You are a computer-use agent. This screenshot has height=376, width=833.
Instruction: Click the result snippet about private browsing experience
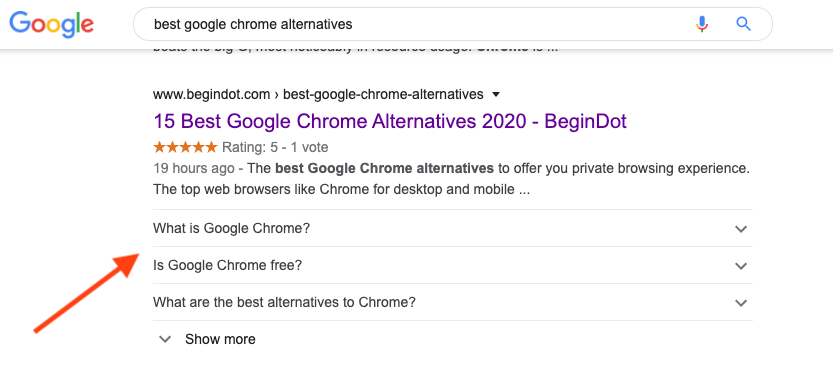[451, 179]
